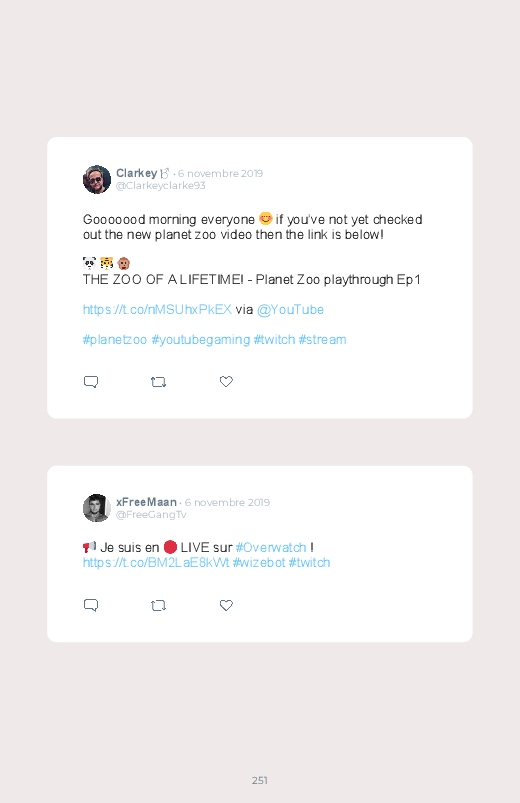520x803 pixels.
Task: Open the #stream hashtag
Action: tap(322, 340)
